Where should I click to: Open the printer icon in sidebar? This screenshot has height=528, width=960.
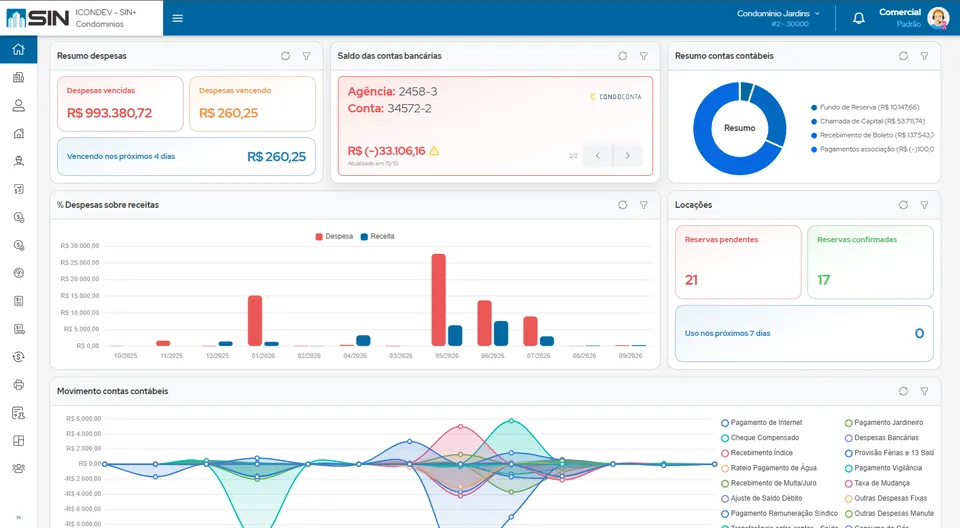tap(18, 385)
